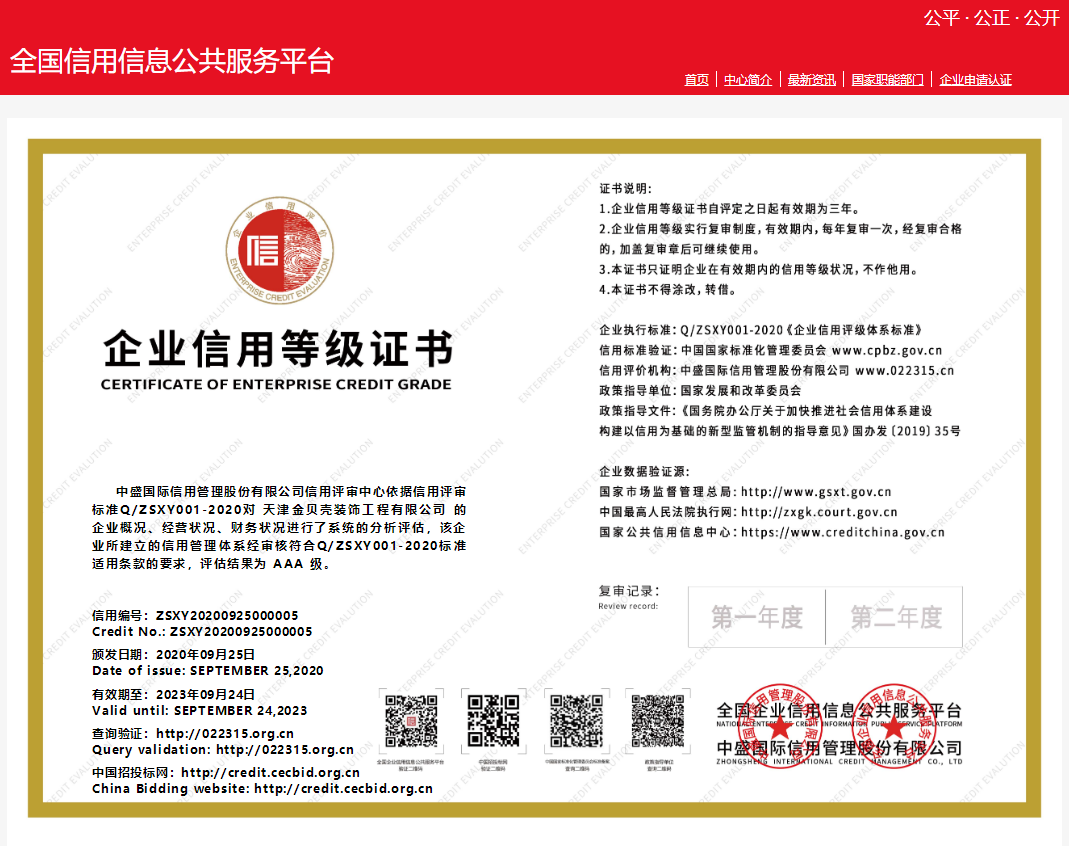
Task: Open the 中心简介 menu item
Action: 748,80
